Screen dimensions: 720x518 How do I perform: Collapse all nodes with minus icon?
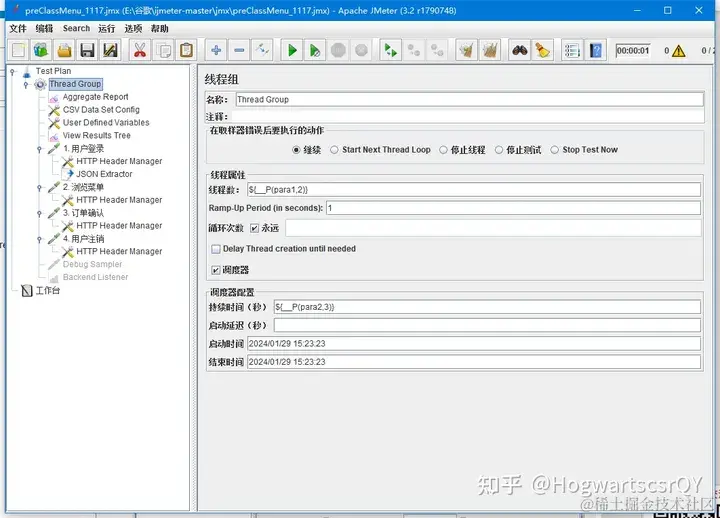239,50
